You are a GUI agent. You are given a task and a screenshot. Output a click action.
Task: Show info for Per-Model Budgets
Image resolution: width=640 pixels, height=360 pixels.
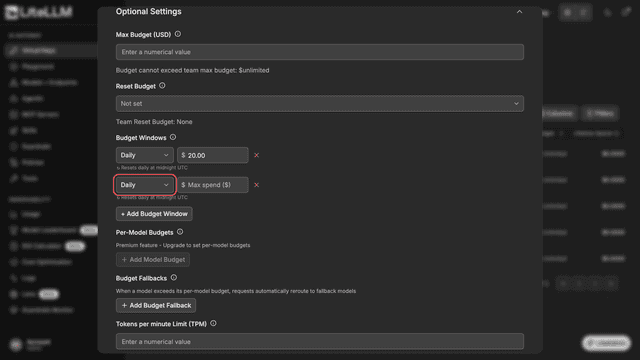(x=180, y=232)
